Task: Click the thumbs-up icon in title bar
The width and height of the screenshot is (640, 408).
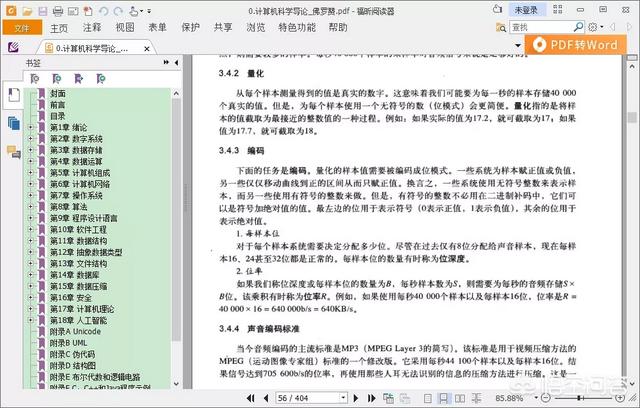Action: pos(497,9)
